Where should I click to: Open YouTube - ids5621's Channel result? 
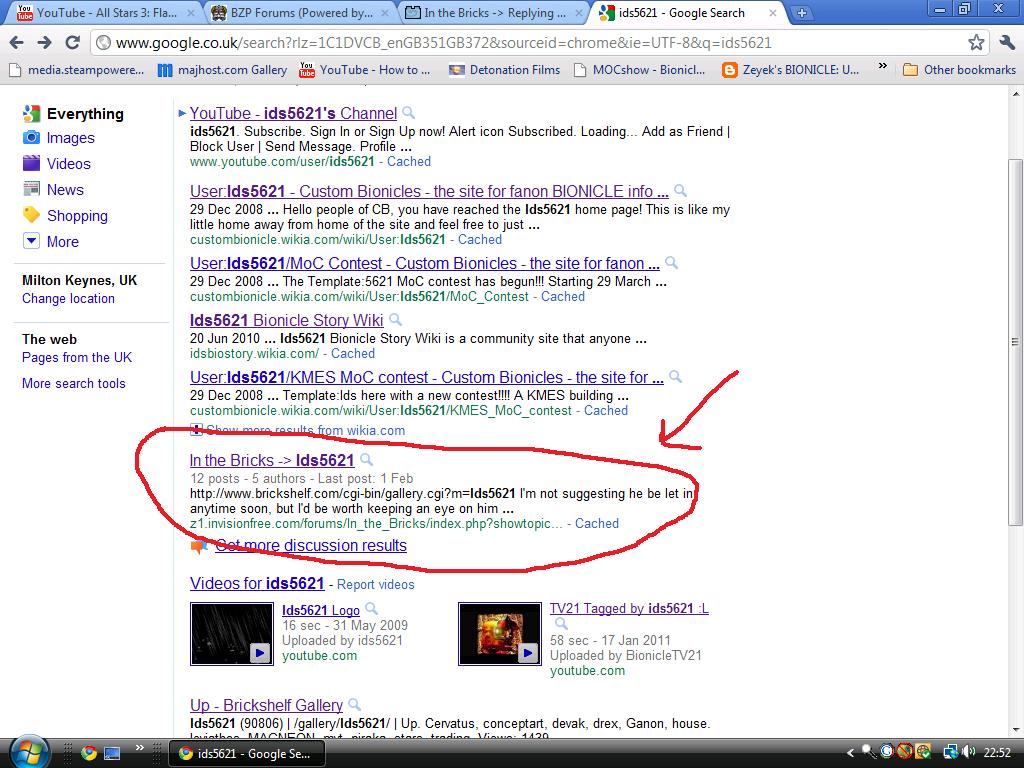pyautogui.click(x=293, y=113)
